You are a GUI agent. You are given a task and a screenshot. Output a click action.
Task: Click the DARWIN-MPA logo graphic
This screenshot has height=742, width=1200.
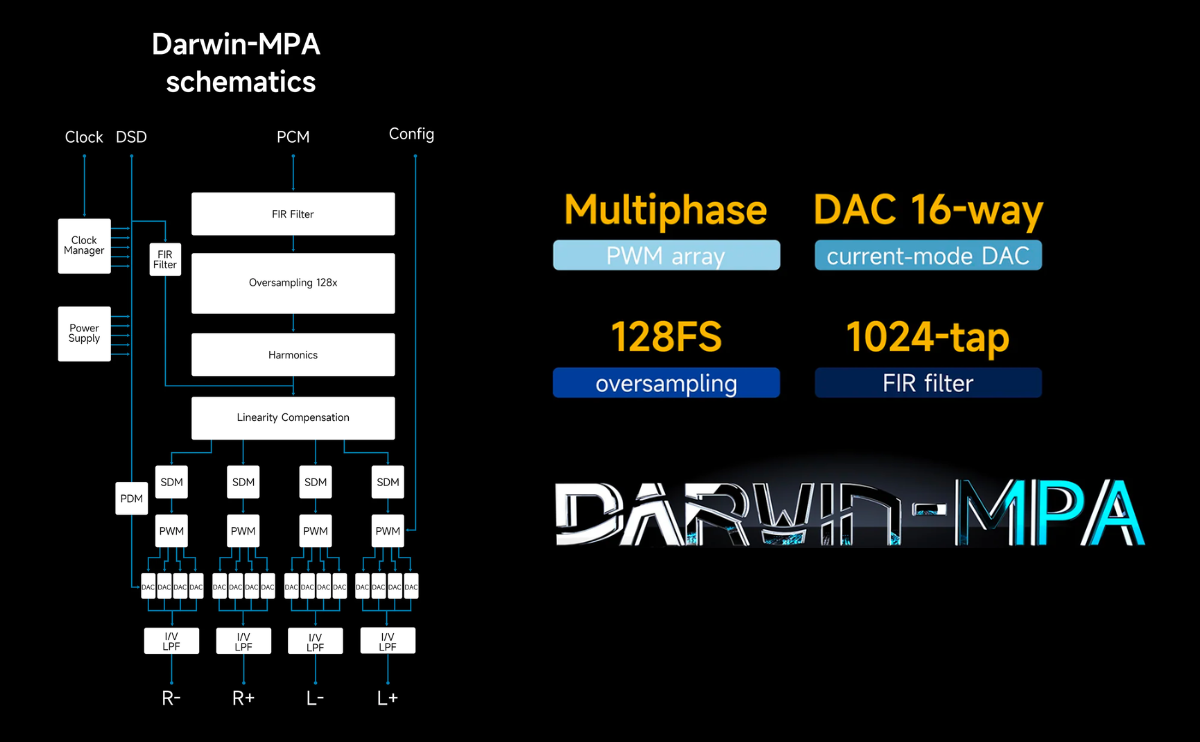point(849,512)
